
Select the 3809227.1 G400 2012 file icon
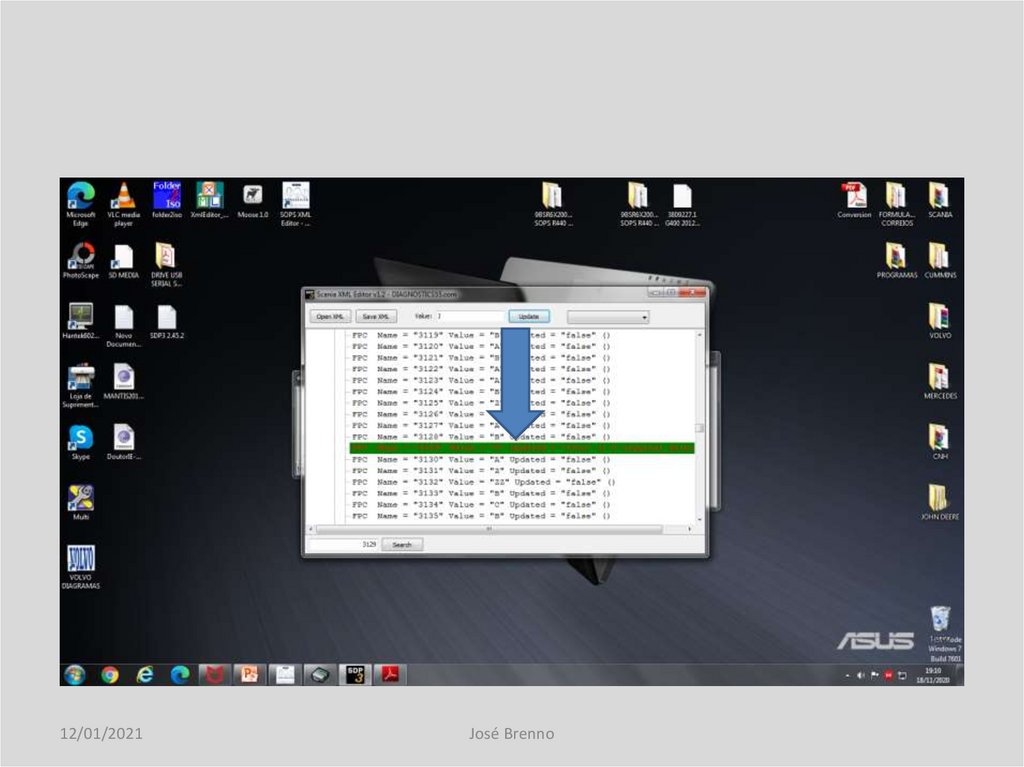681,196
